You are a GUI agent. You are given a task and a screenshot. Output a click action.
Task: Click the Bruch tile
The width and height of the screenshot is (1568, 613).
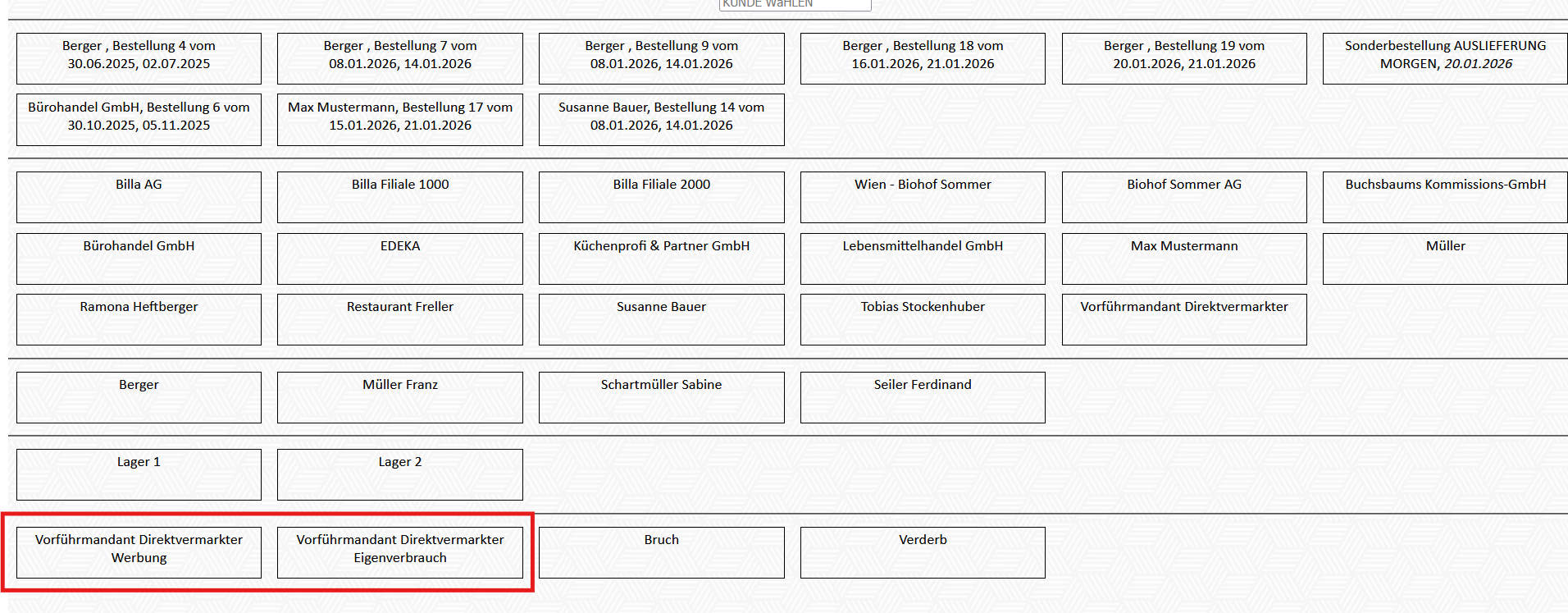661,552
